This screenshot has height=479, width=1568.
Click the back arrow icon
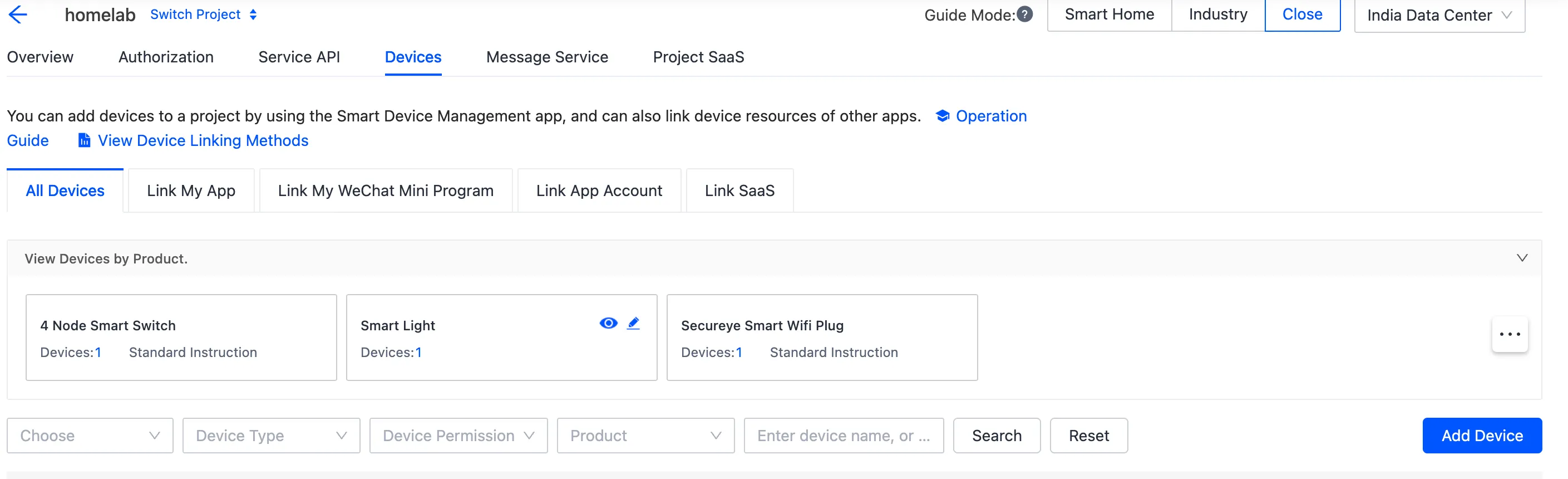[x=18, y=14]
